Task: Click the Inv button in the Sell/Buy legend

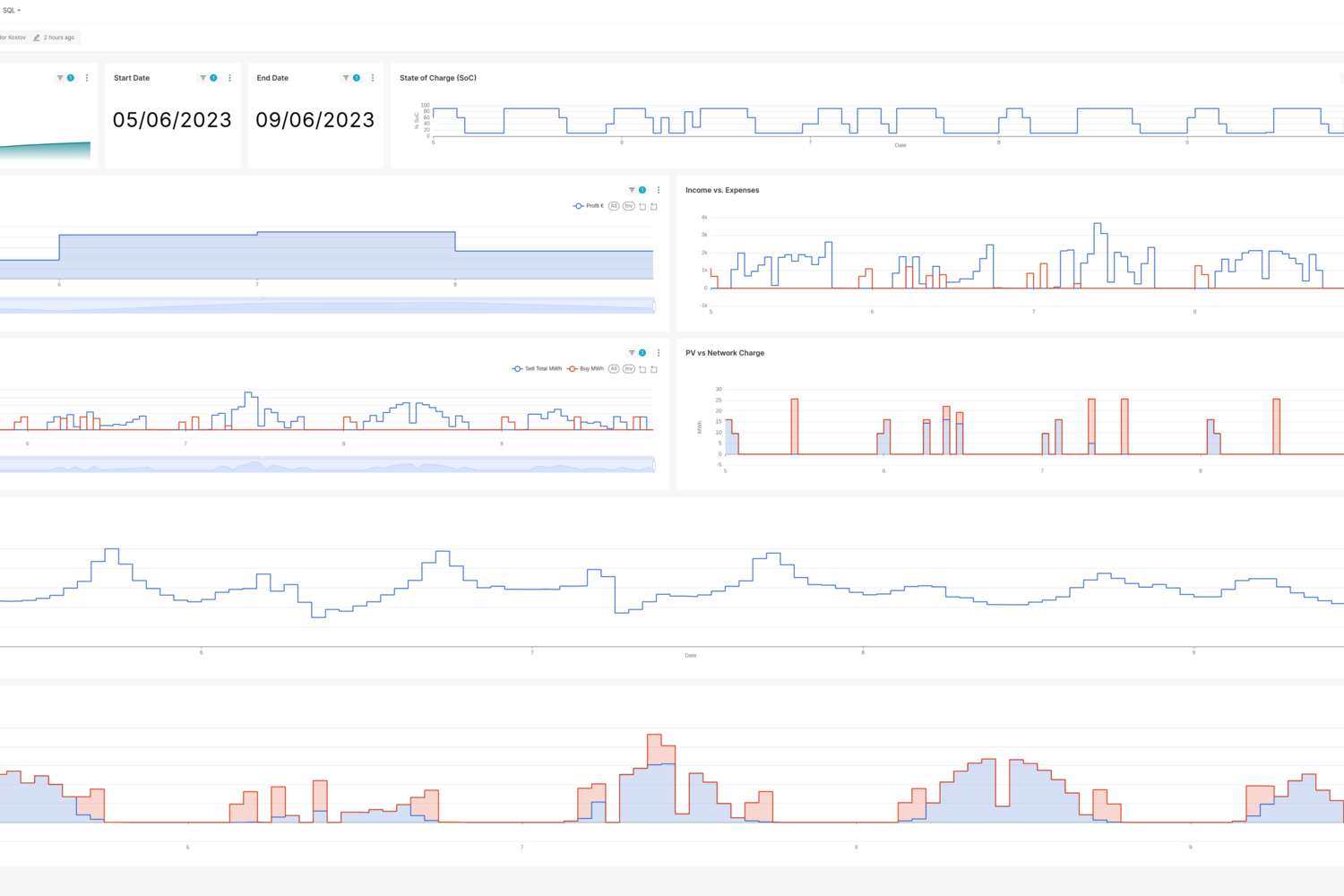Action: (x=629, y=369)
